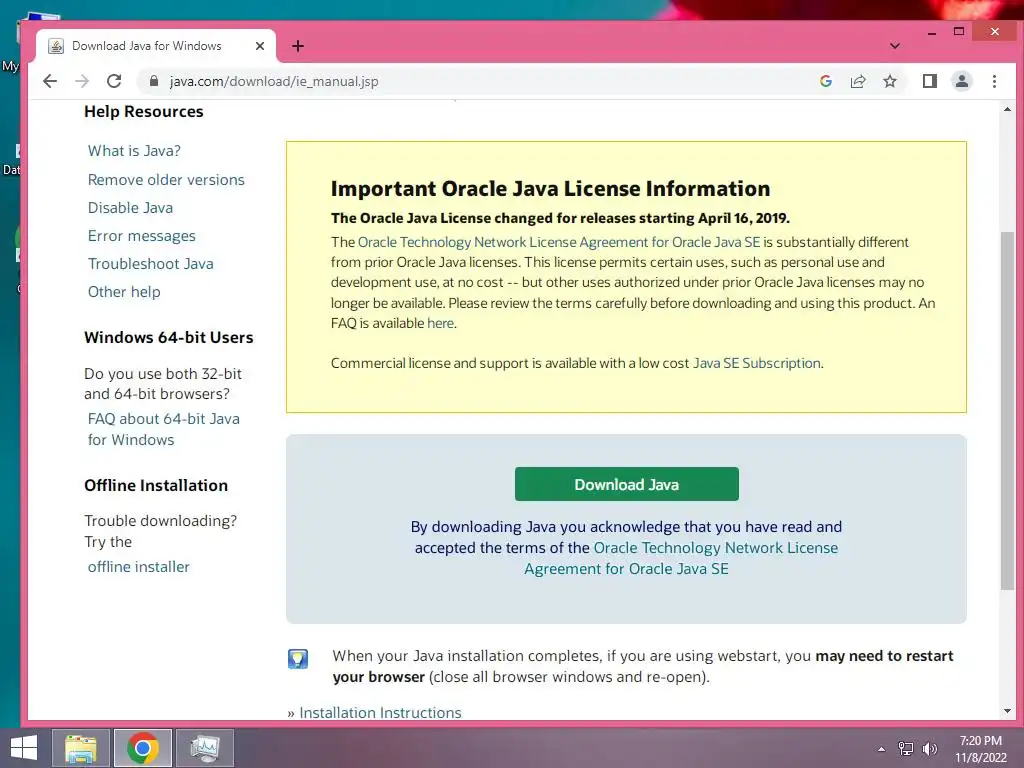The height and width of the screenshot is (768, 1024).
Task: Open Remove older versions help
Action: tap(166, 180)
